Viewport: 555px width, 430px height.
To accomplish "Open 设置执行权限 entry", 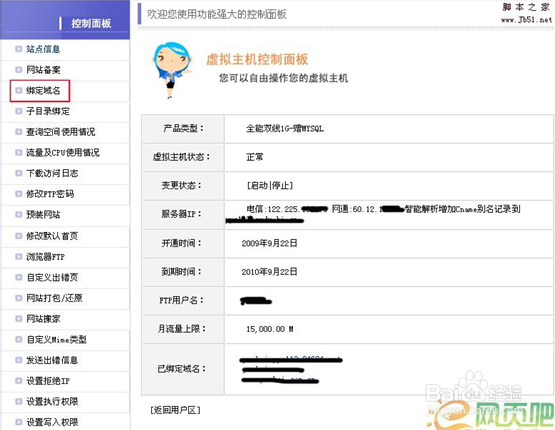I will [x=52, y=401].
